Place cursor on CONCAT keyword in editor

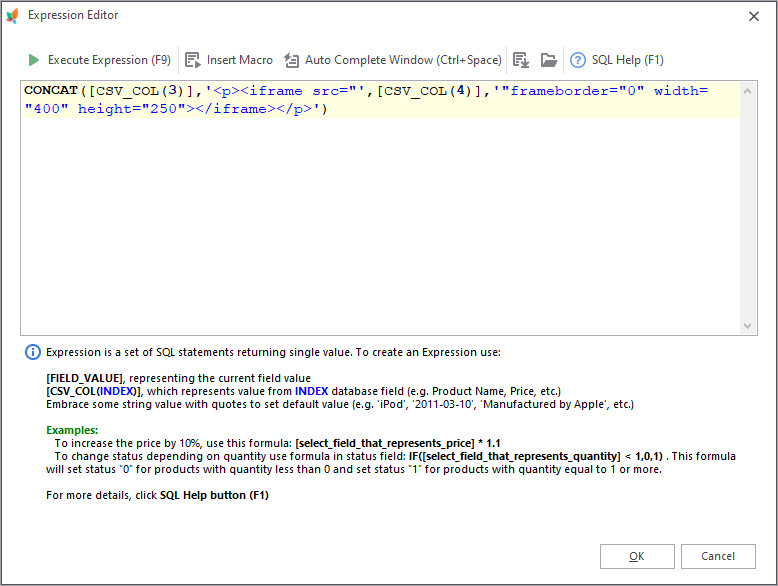(51, 91)
